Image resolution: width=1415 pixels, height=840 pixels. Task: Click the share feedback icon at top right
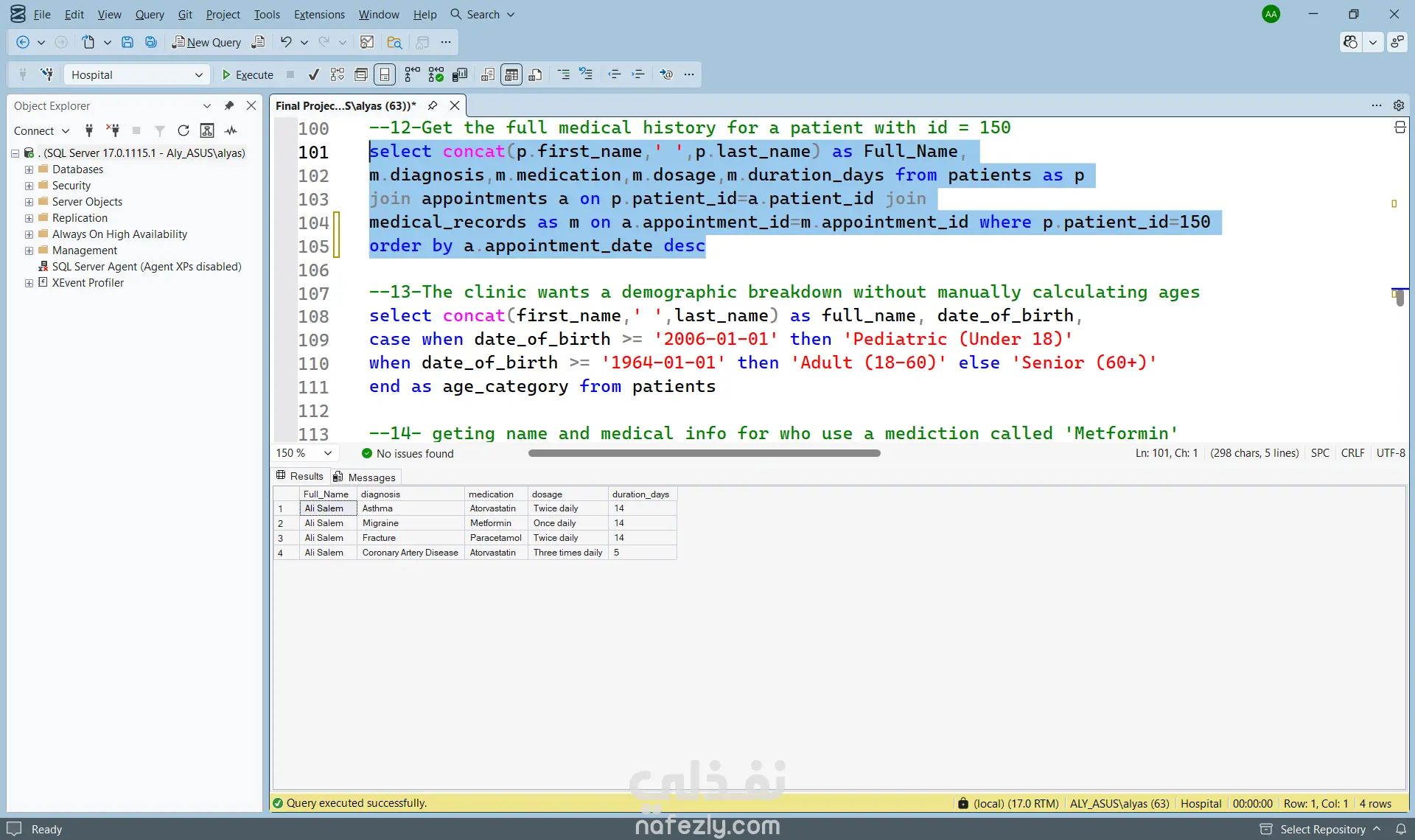pyautogui.click(x=1397, y=42)
